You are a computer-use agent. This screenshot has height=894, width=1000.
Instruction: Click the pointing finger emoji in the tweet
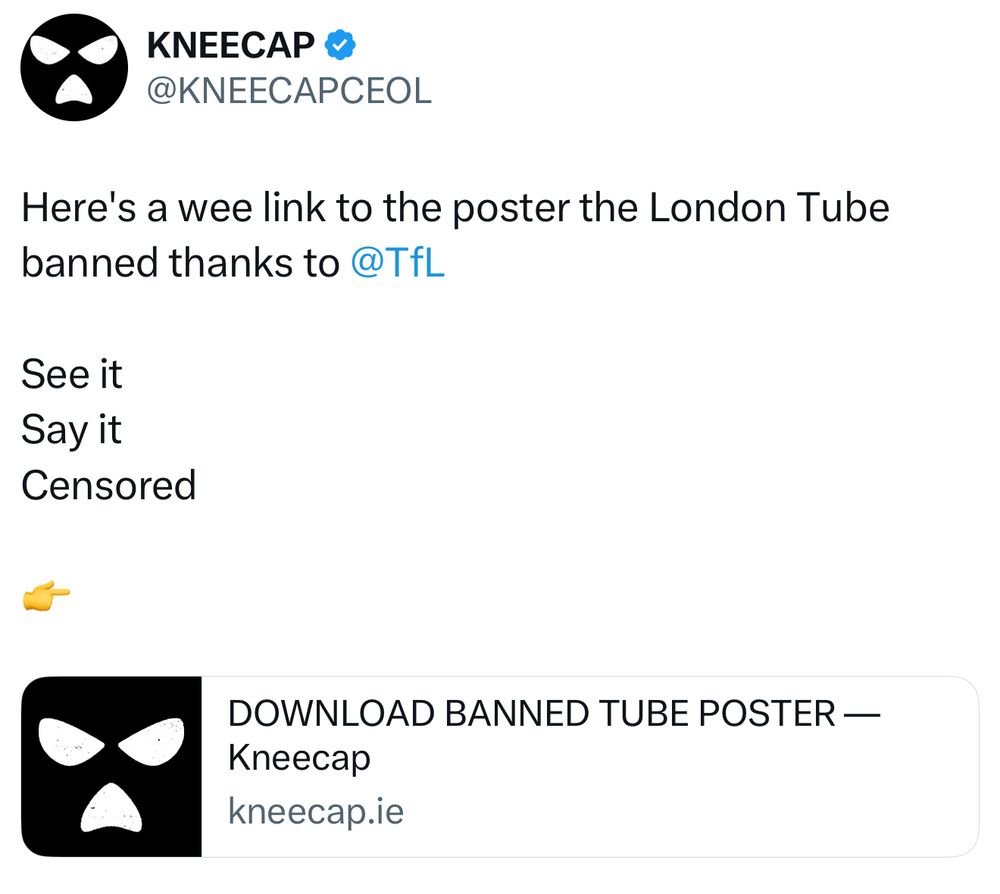[45, 594]
